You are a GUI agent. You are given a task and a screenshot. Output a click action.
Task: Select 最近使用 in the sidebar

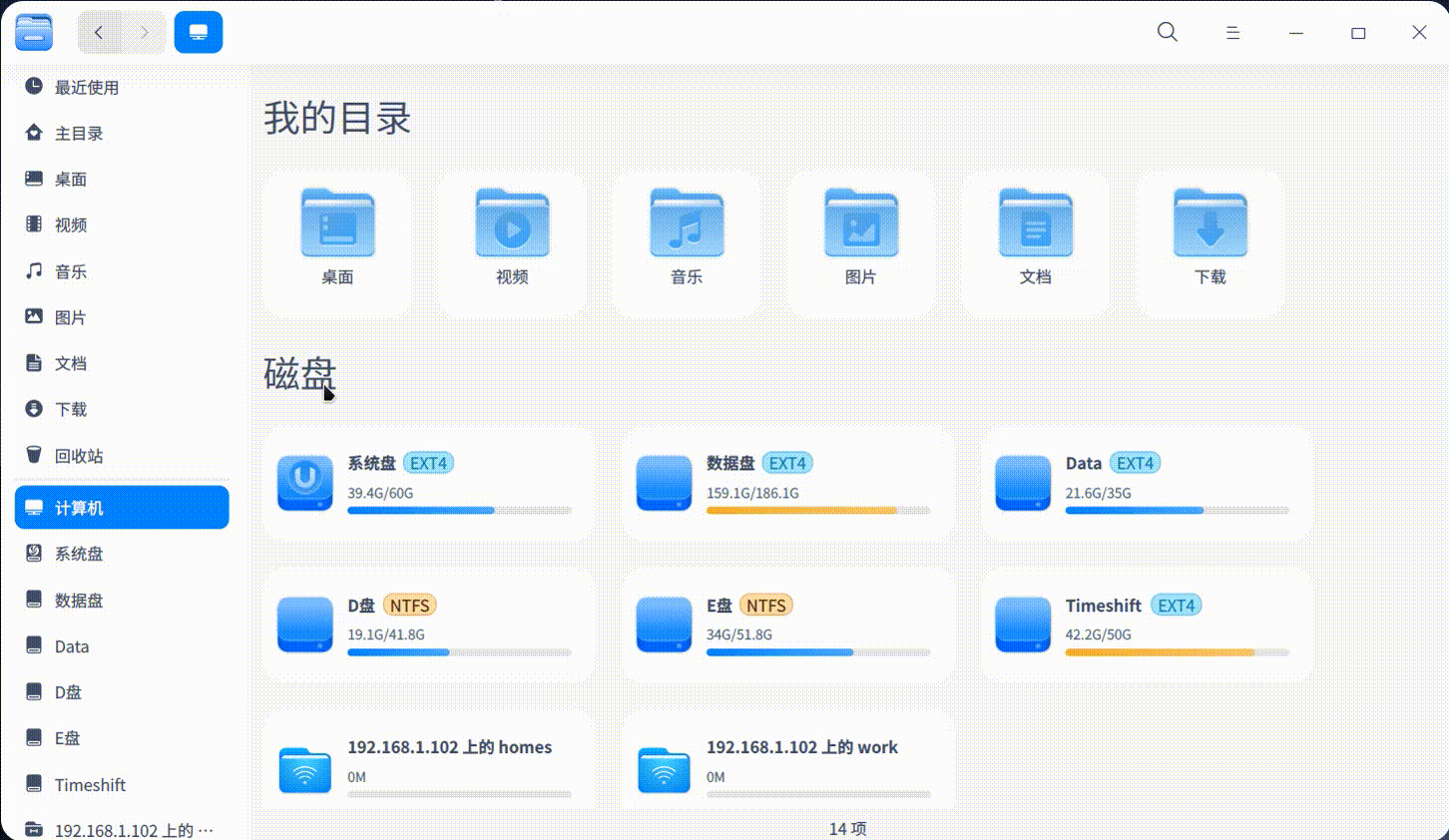click(88, 87)
